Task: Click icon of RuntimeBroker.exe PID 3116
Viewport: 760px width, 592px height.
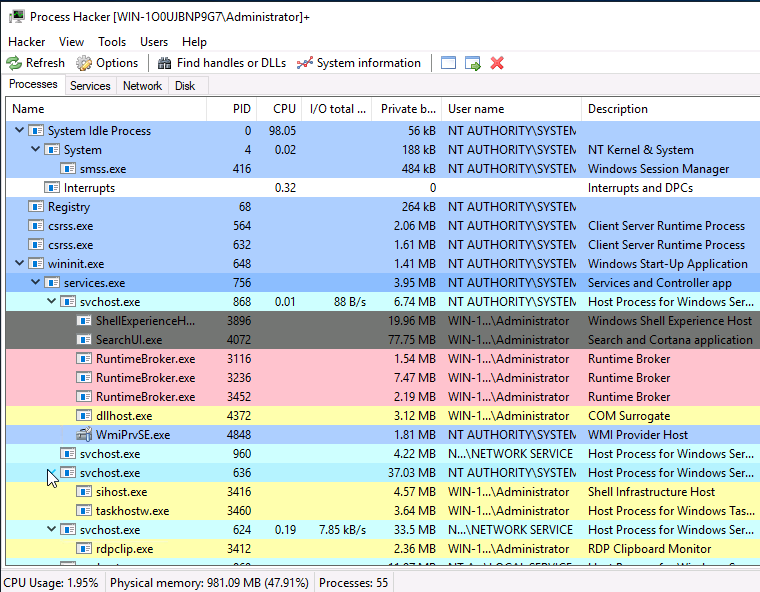Action: point(84,359)
